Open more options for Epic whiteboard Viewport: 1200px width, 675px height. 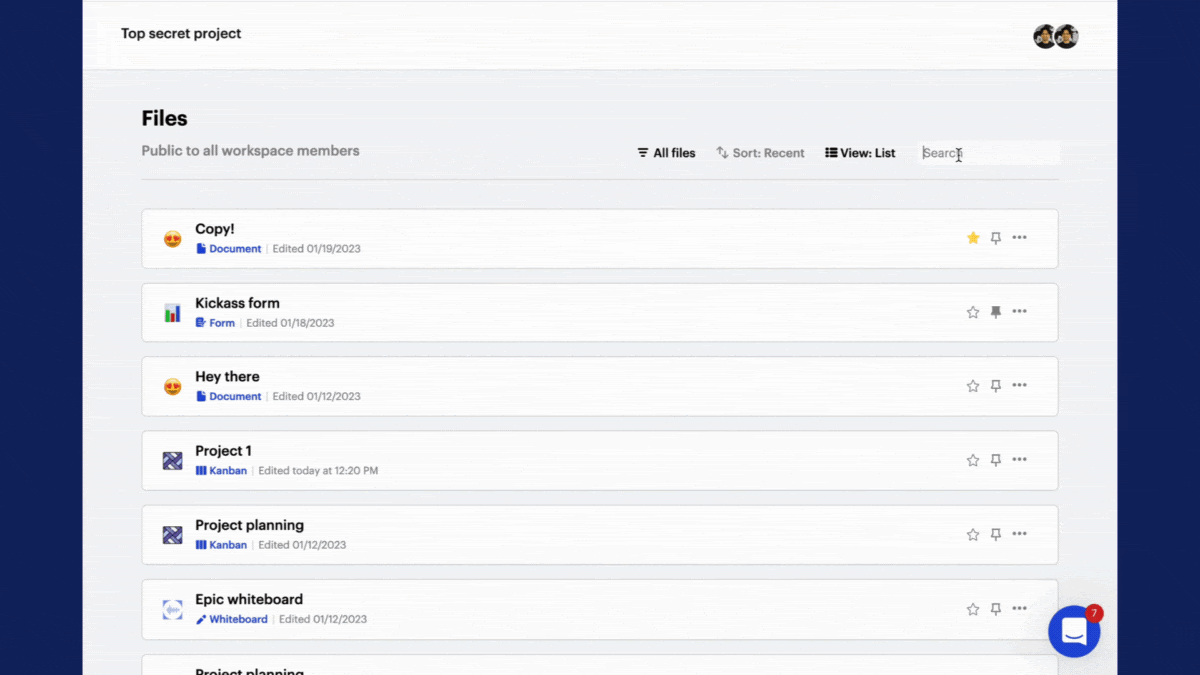point(1019,608)
